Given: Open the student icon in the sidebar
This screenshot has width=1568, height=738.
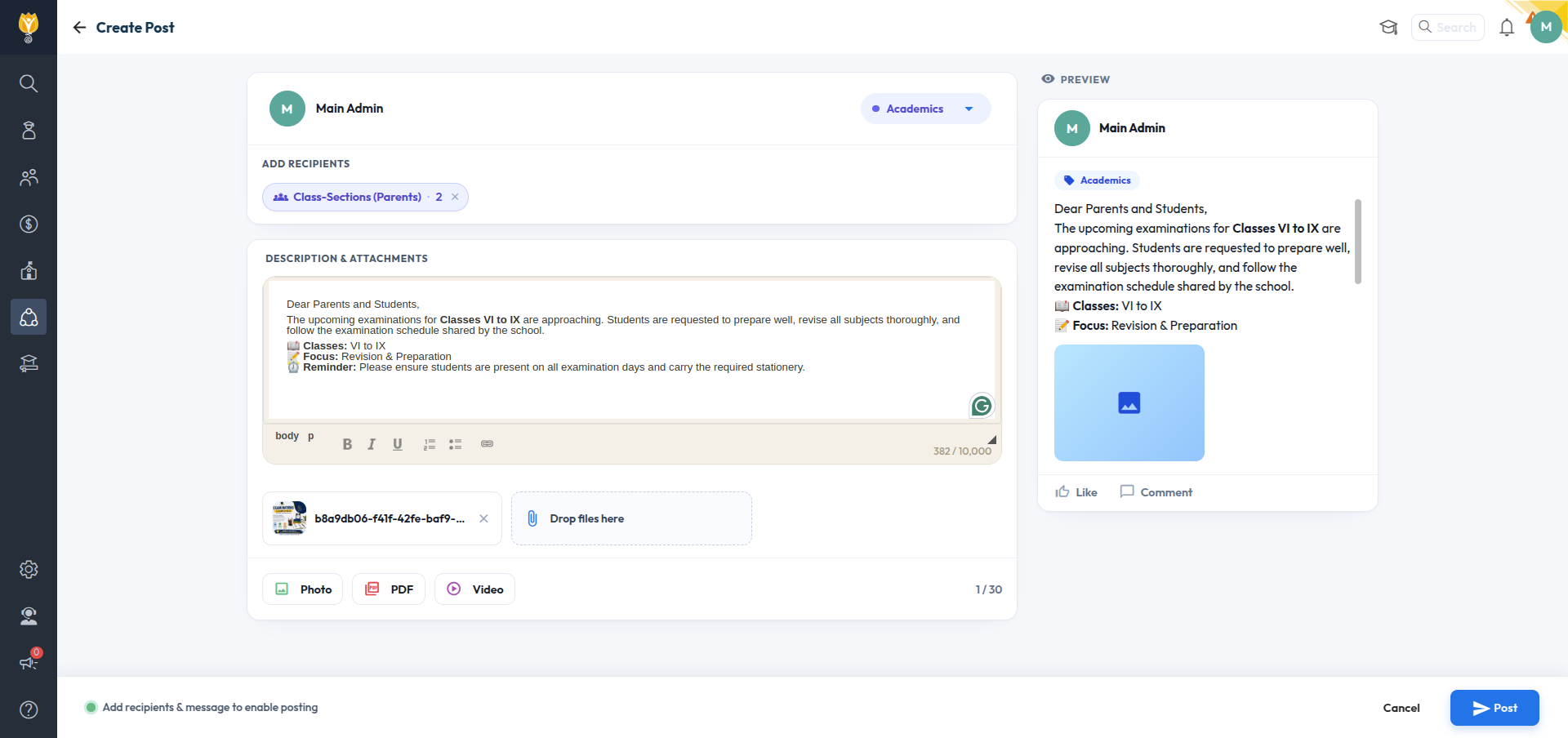Looking at the screenshot, I should [x=29, y=131].
